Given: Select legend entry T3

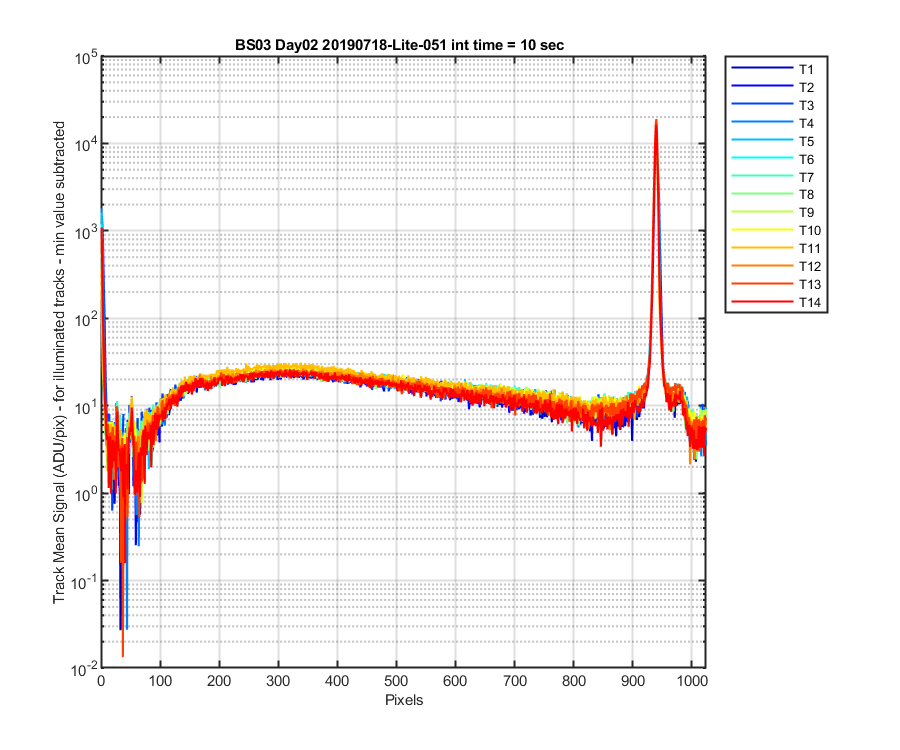Looking at the screenshot, I should pos(776,105).
